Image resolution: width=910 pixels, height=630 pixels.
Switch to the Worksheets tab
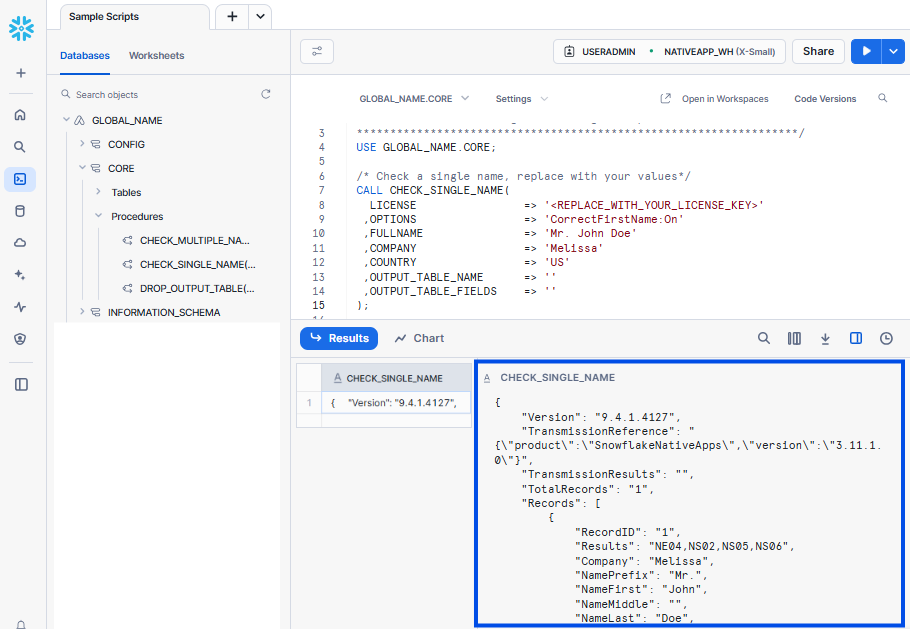(157, 56)
